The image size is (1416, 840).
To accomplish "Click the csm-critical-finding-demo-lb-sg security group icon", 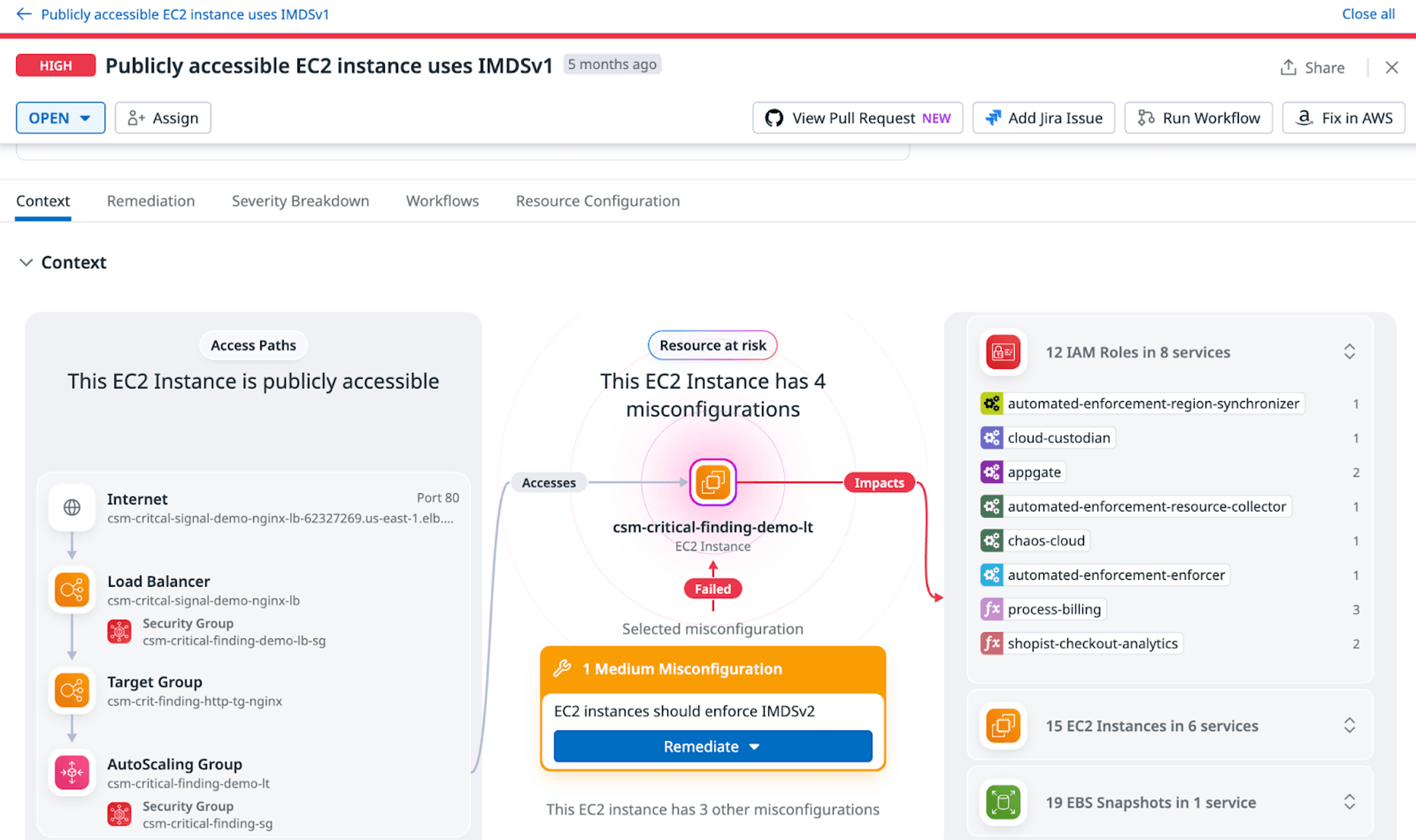I will 119,632.
